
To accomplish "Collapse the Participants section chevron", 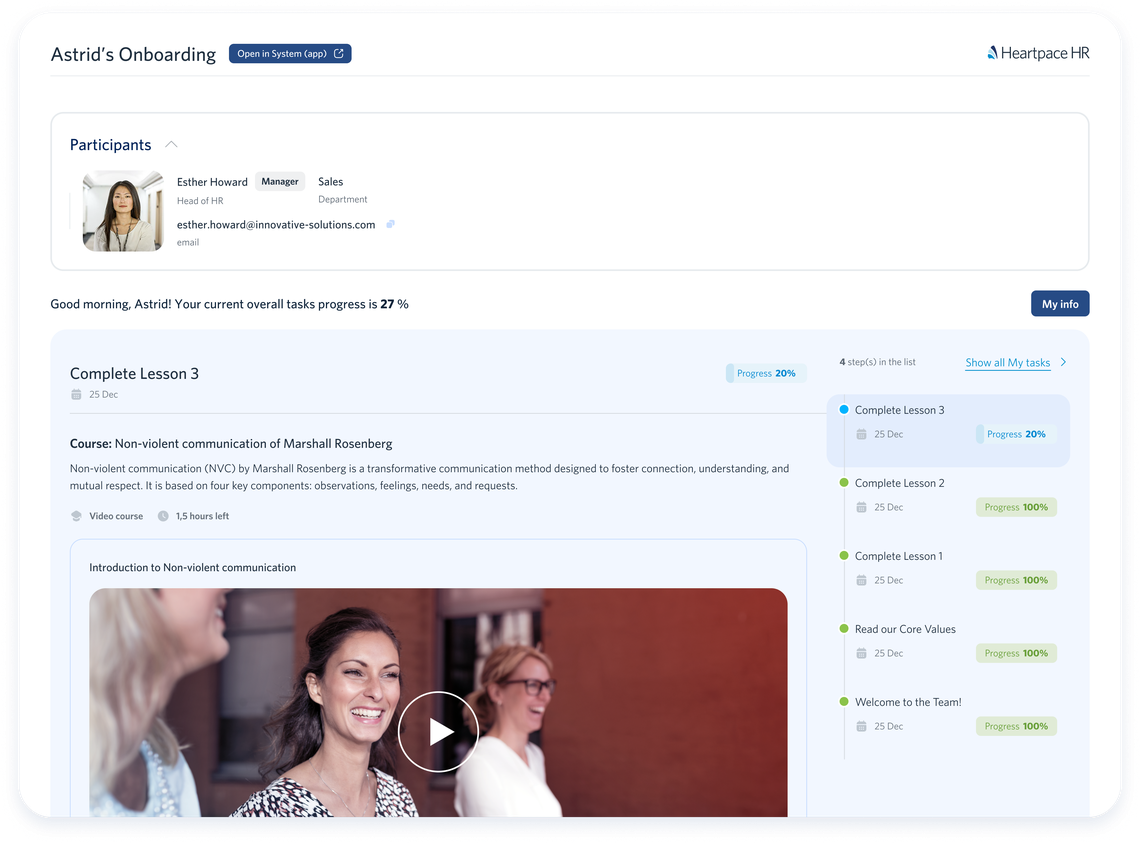I will click(x=171, y=145).
